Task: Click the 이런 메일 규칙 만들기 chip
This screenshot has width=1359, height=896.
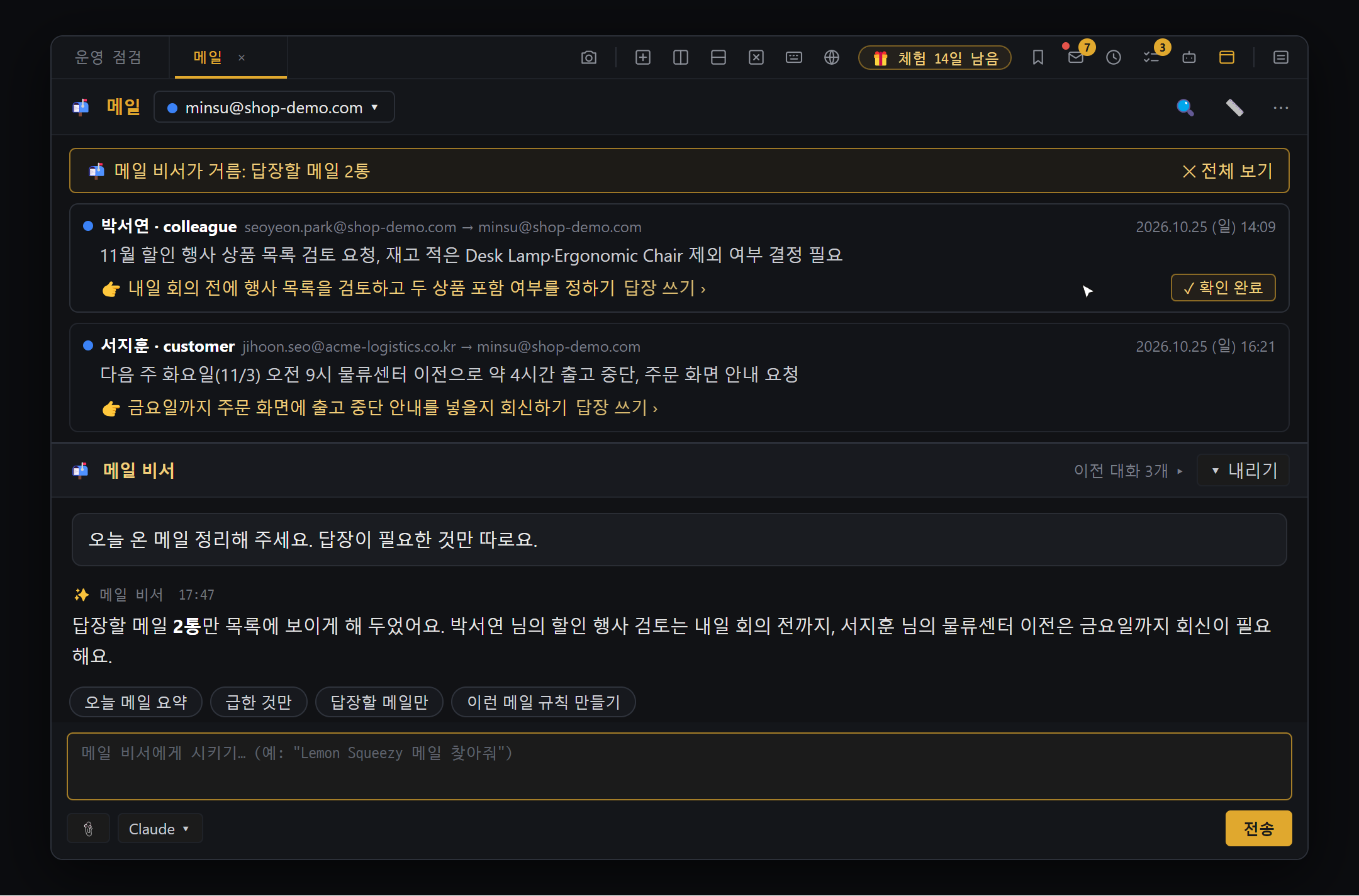Action: click(x=544, y=702)
